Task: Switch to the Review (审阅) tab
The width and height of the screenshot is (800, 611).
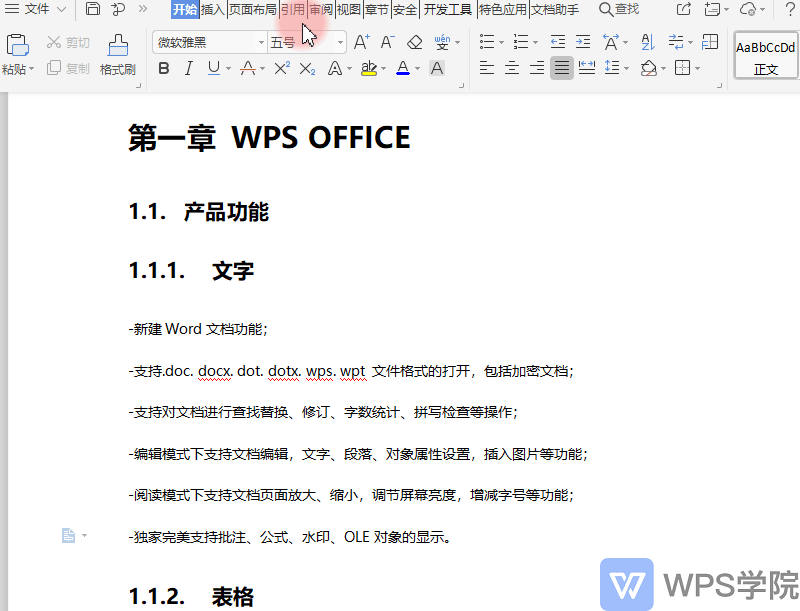Action: 321,9
